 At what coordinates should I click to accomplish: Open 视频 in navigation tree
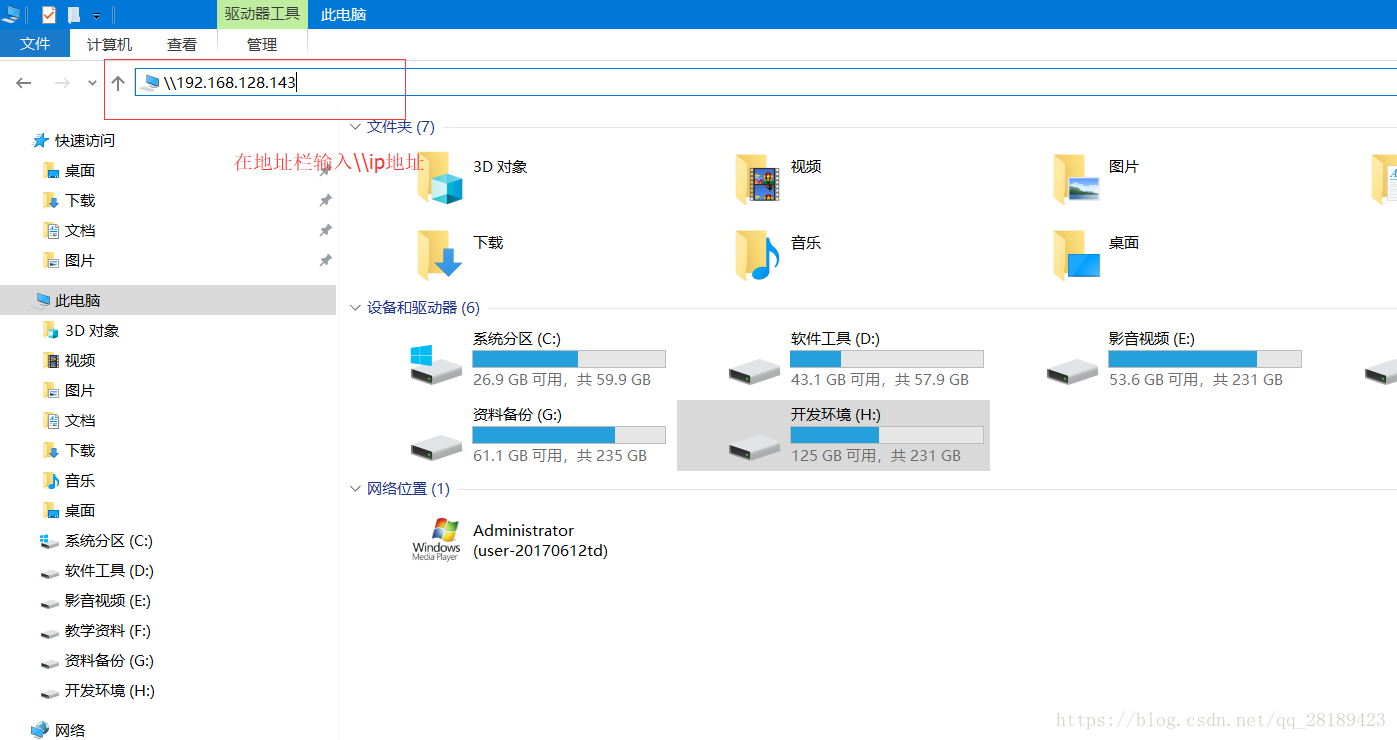80,360
